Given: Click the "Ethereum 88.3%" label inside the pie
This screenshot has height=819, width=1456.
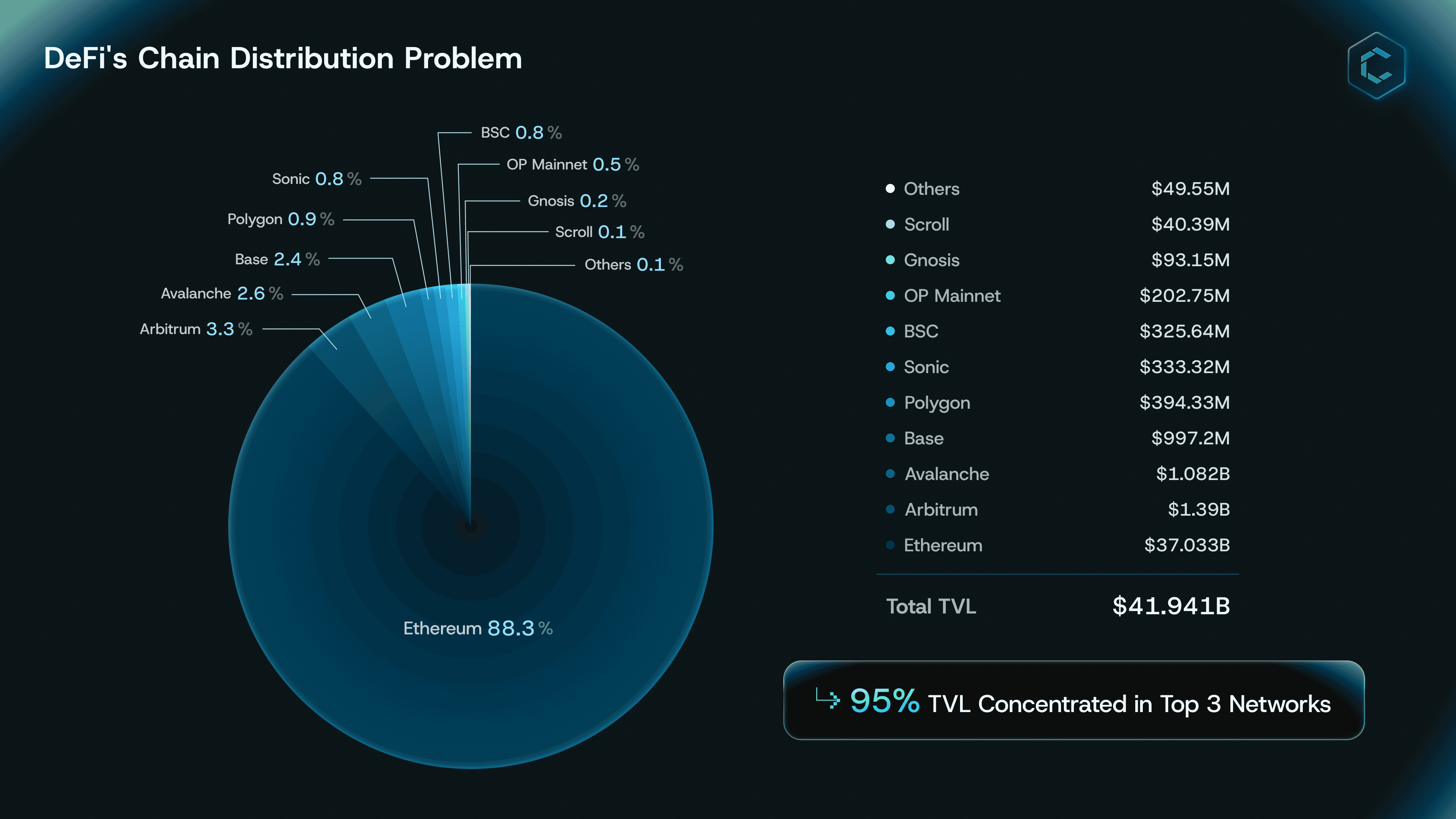Looking at the screenshot, I should coord(478,628).
